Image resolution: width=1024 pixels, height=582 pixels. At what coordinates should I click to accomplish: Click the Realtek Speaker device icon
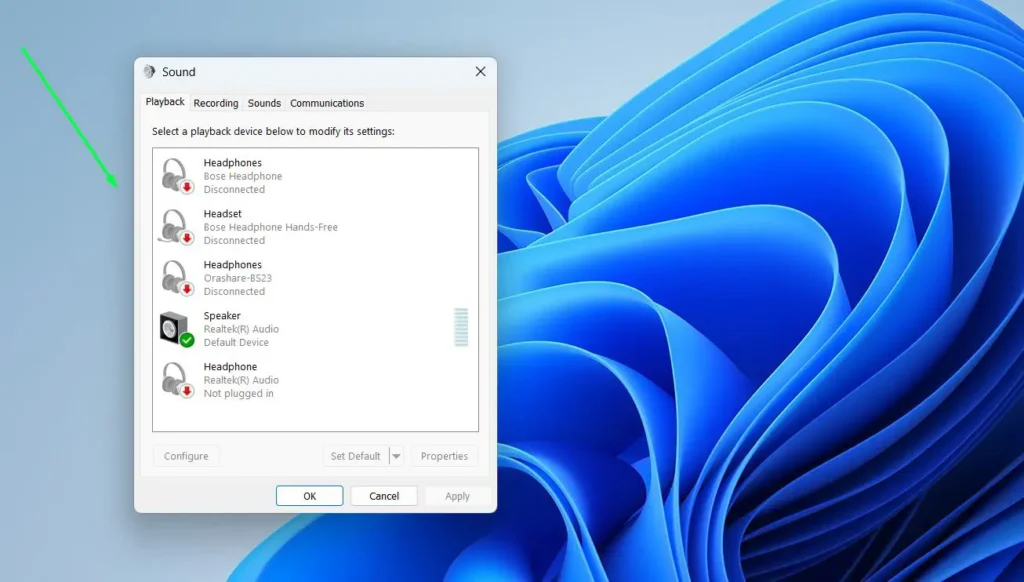point(176,328)
